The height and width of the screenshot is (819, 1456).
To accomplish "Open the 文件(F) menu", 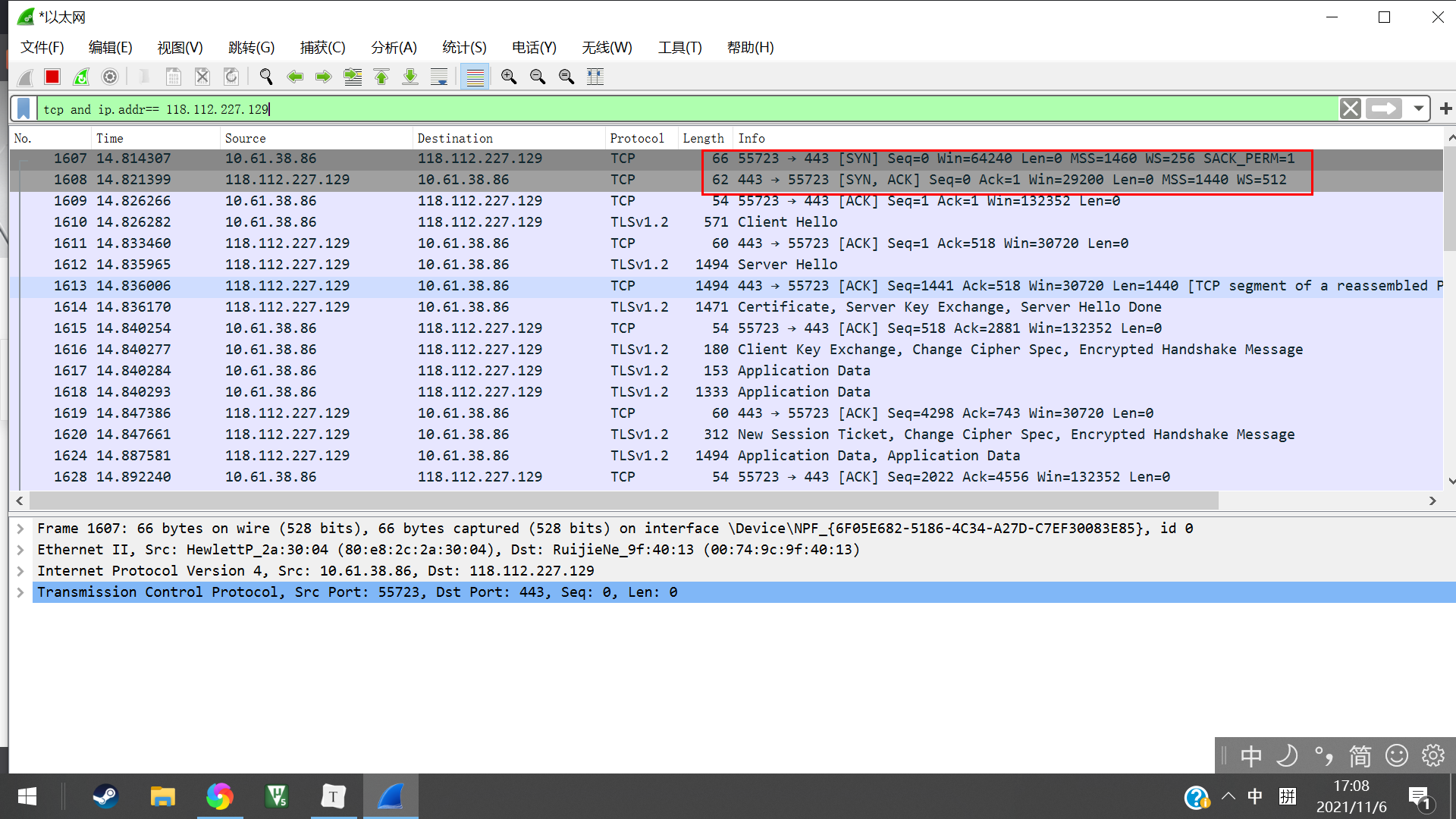I will [x=42, y=47].
